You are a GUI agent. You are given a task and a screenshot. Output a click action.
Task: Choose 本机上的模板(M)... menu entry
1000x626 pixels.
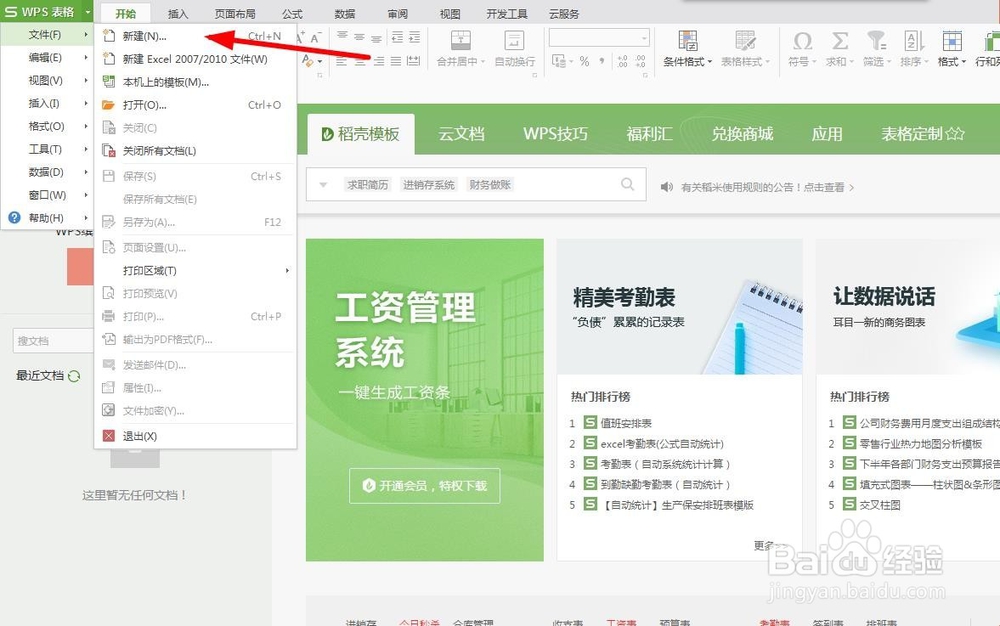point(195,82)
